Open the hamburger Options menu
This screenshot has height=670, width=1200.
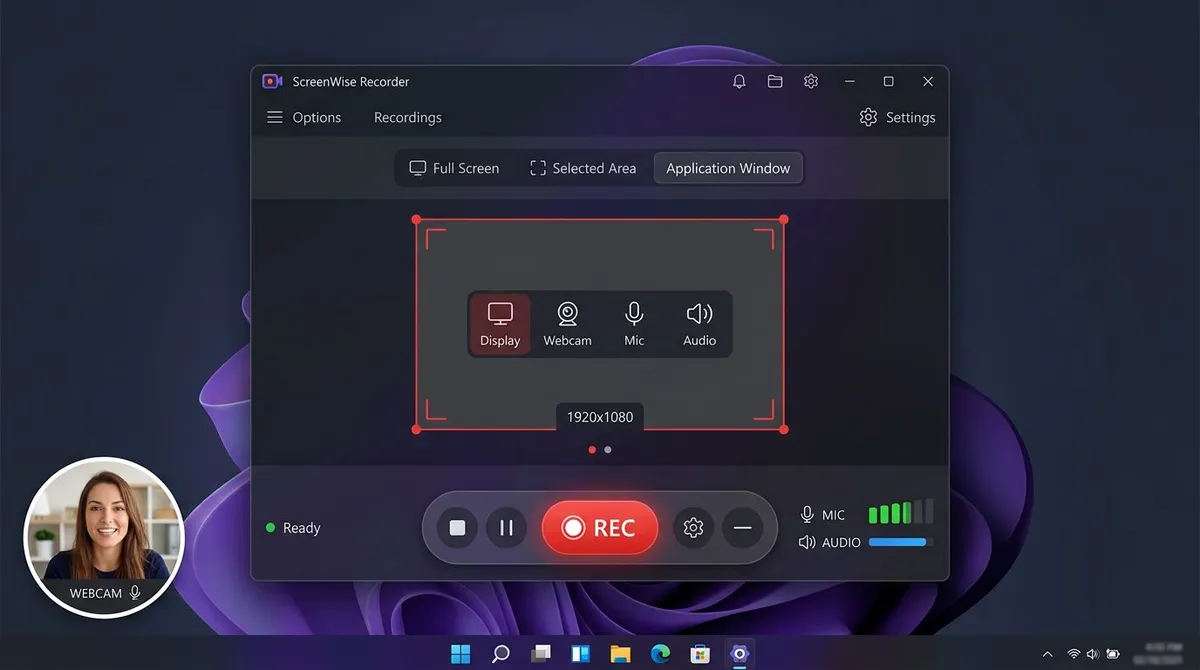[304, 117]
